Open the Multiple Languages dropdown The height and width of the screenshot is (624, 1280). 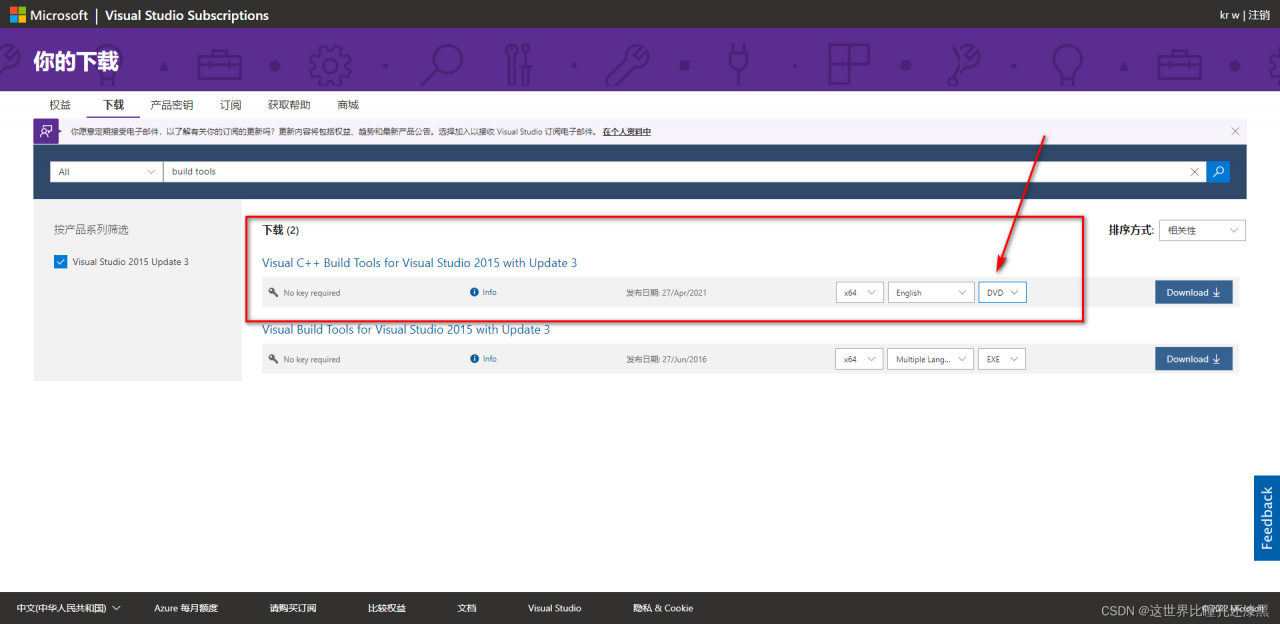(931, 358)
